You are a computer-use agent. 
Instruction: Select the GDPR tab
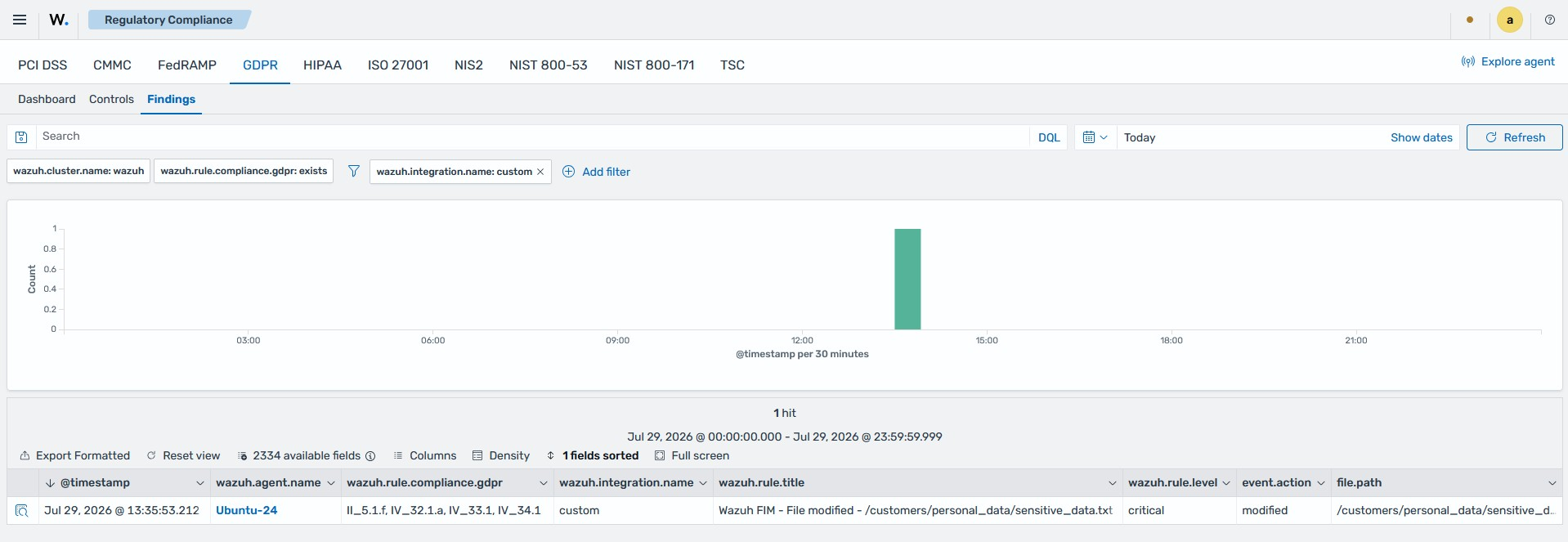point(260,65)
